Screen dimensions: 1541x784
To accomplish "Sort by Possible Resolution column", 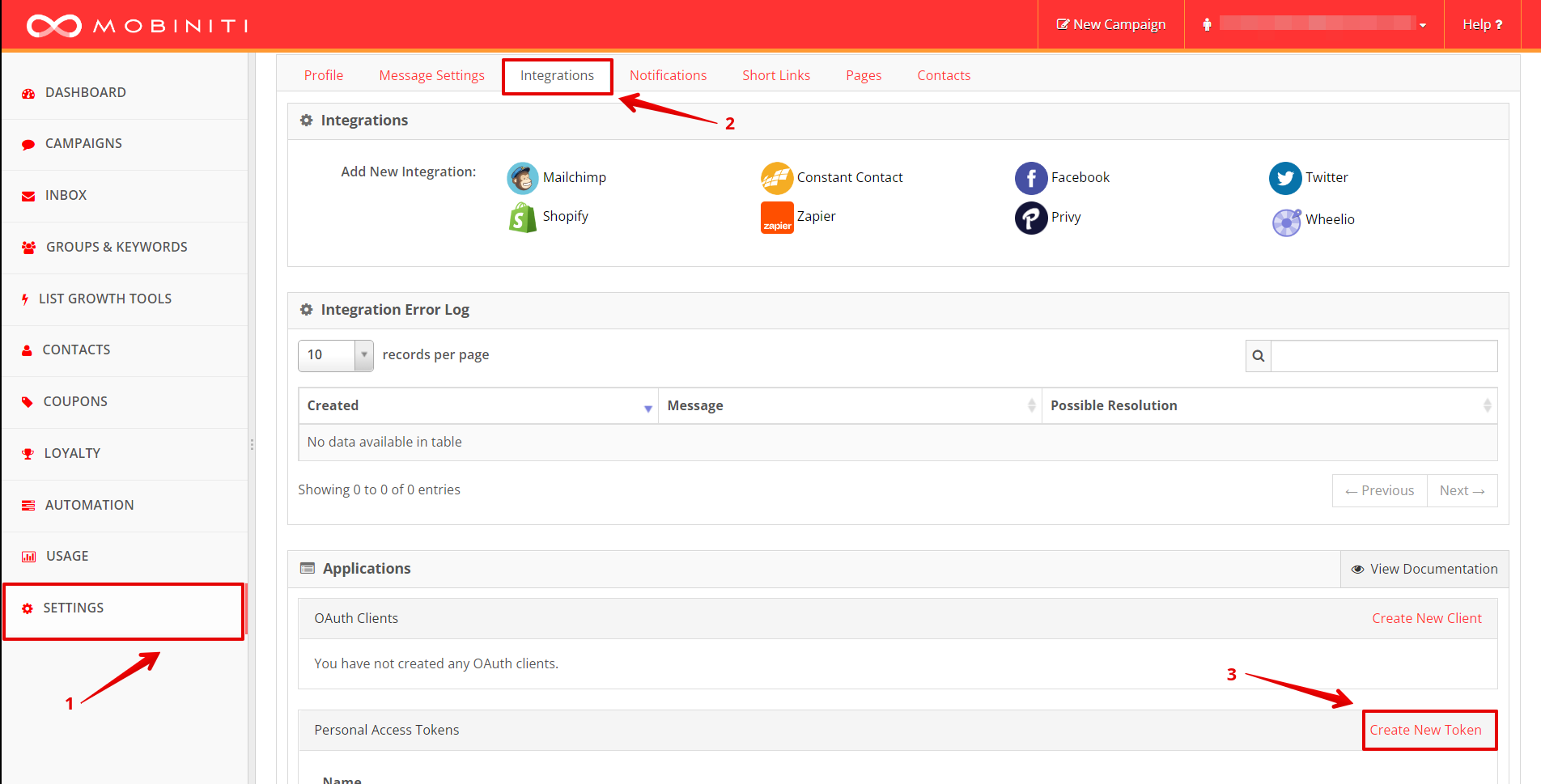I will 1269,406.
